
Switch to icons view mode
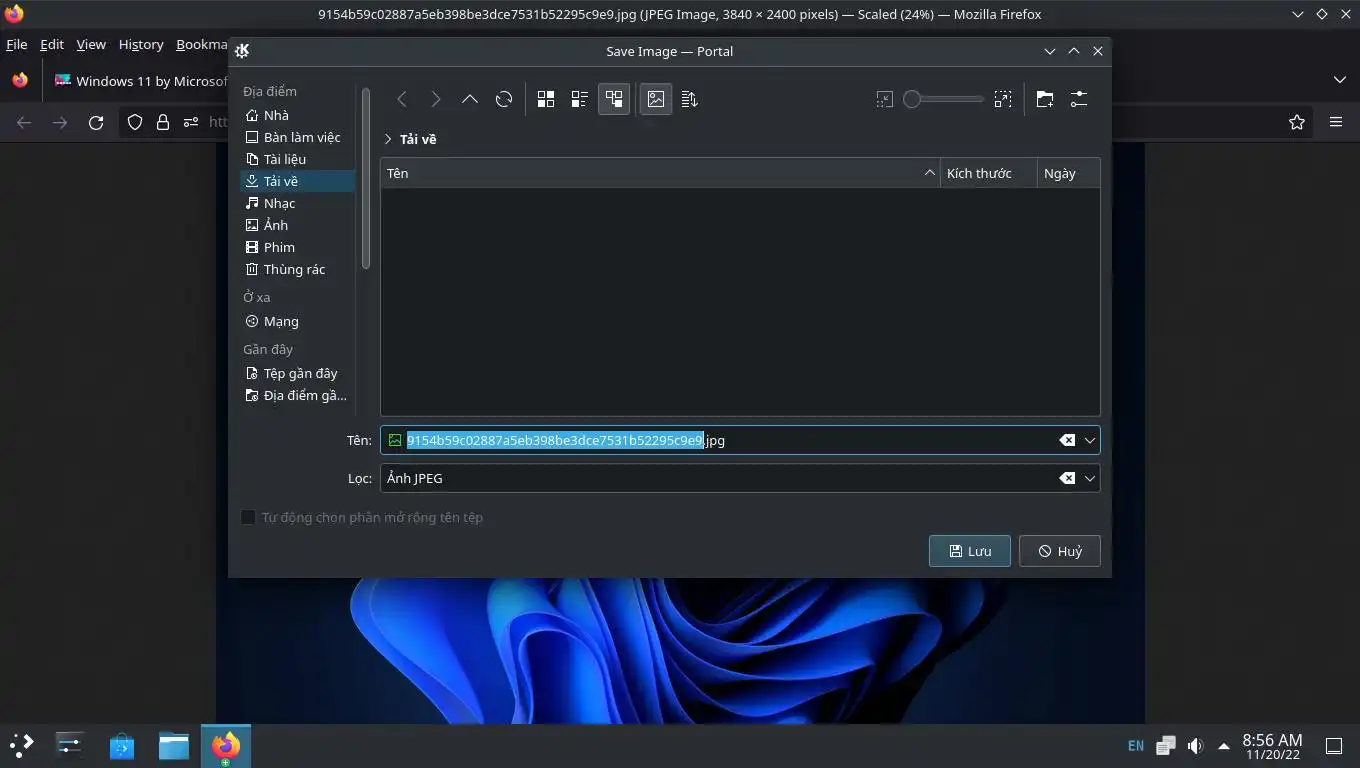click(x=546, y=99)
